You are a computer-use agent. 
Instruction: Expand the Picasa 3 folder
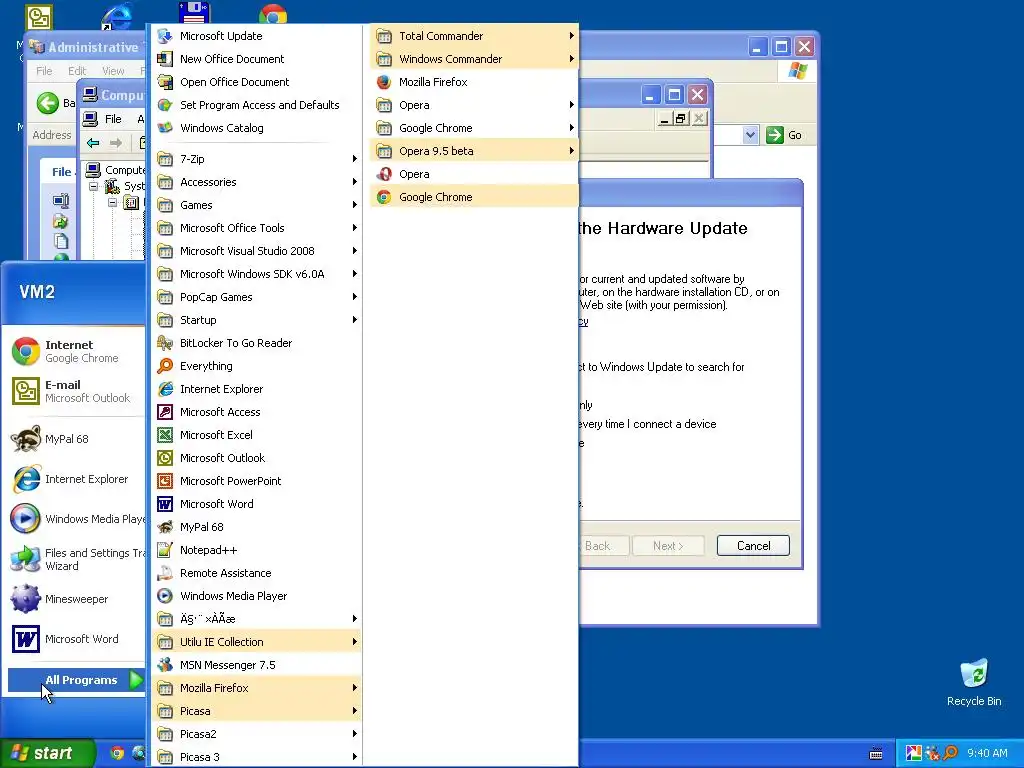pos(256,757)
